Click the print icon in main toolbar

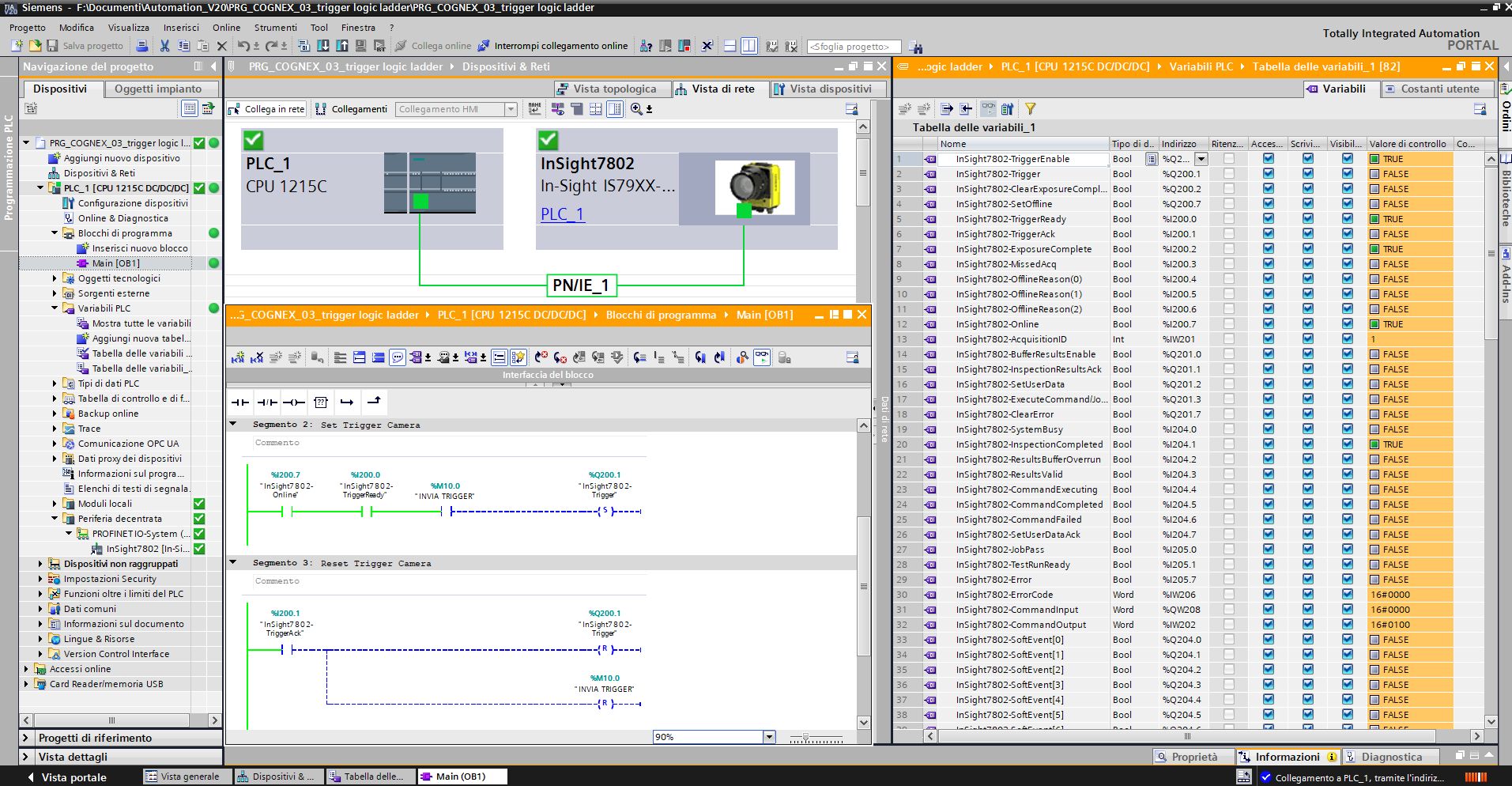pos(141,46)
